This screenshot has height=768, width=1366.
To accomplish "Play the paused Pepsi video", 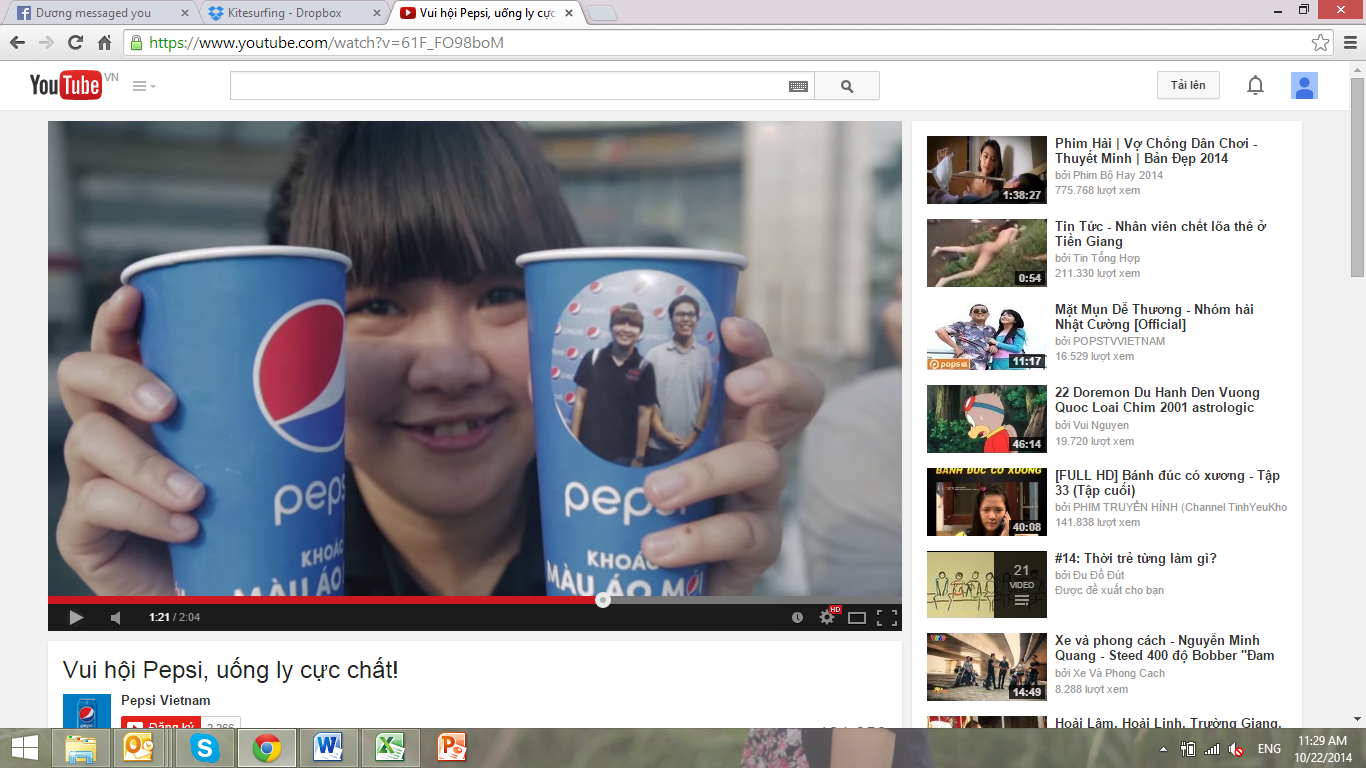I will tap(76, 617).
